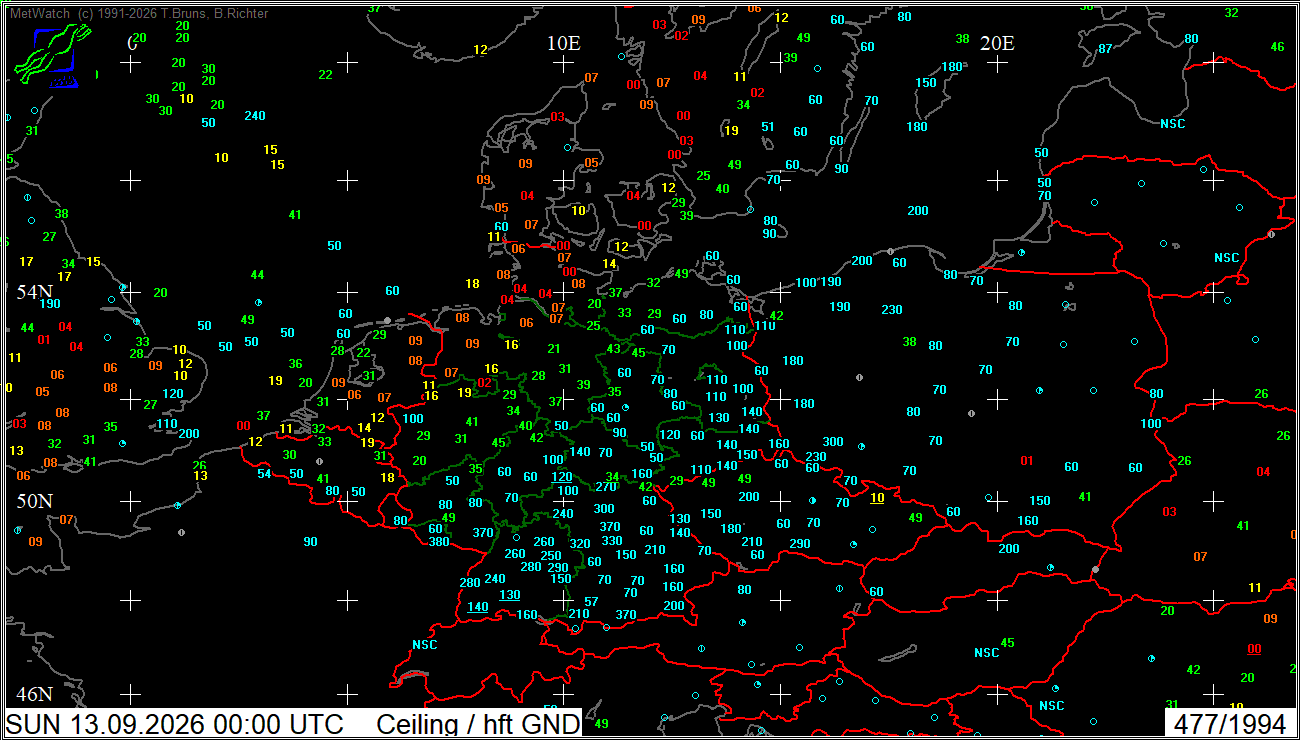
Task: Click the underlined yellow 10 station value
Action: pos(878,498)
